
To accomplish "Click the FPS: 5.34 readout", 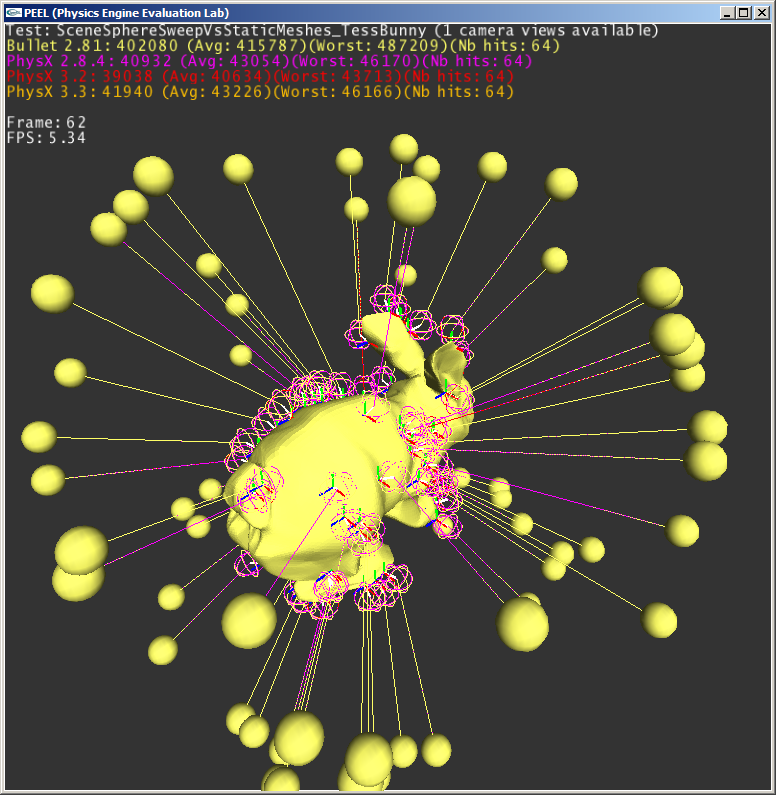I will [x=46, y=138].
